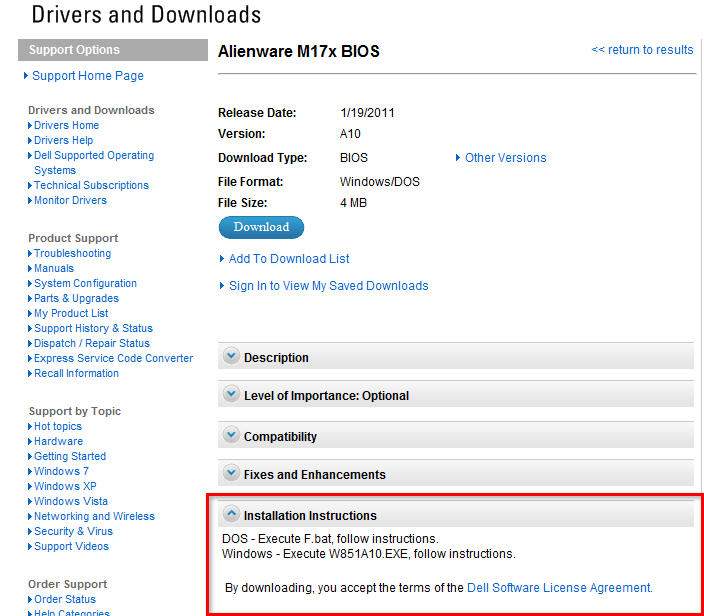Open Dispatch / Repair Status link

click(92, 343)
